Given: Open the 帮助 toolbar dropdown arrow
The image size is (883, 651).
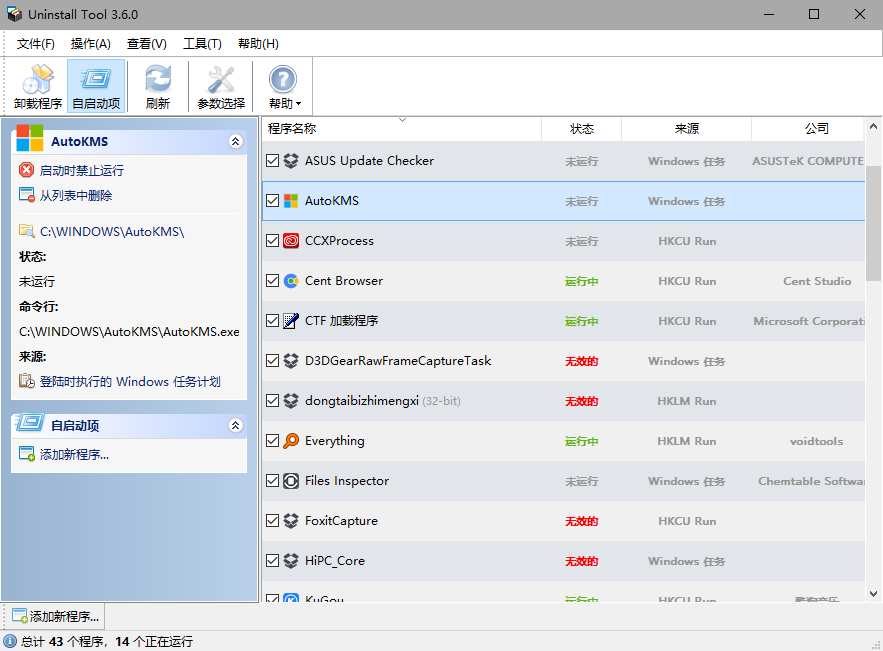Looking at the screenshot, I should [298, 104].
